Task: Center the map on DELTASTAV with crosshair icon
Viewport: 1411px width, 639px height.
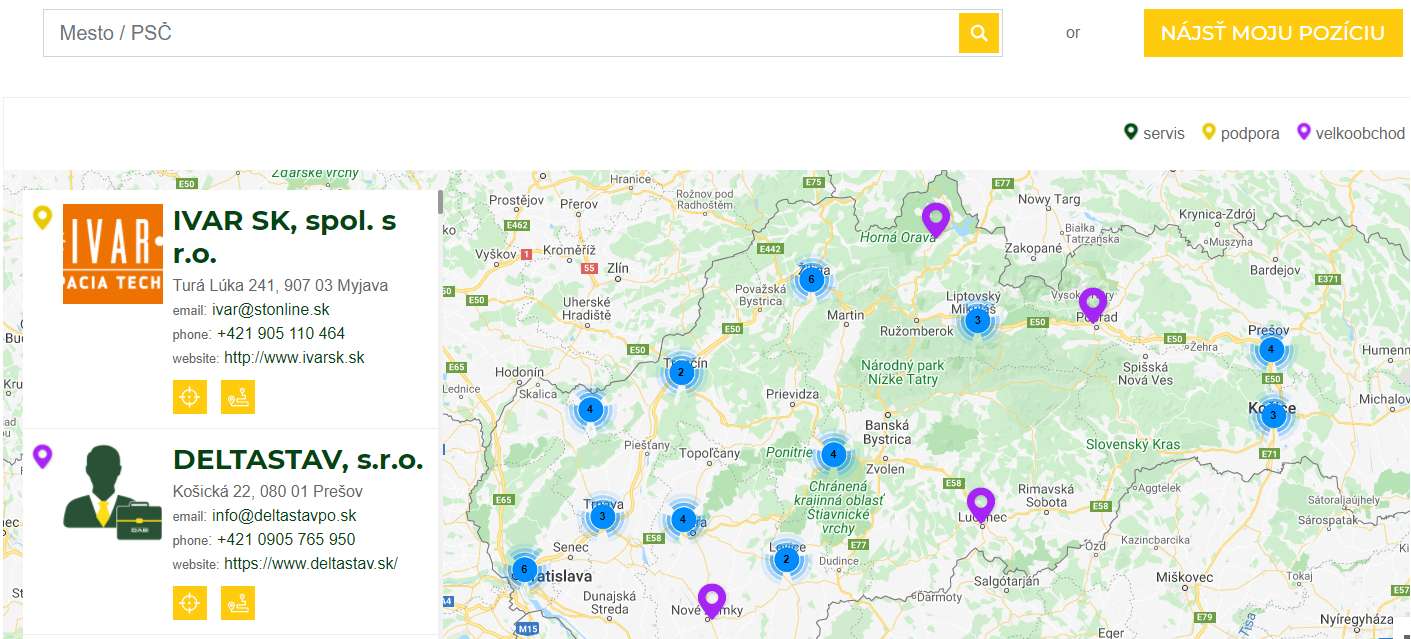Action: [190, 603]
